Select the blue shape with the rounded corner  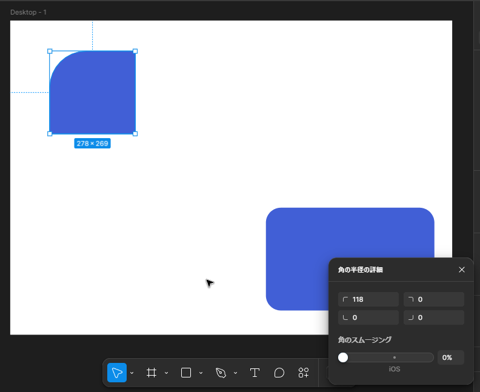pos(93,92)
